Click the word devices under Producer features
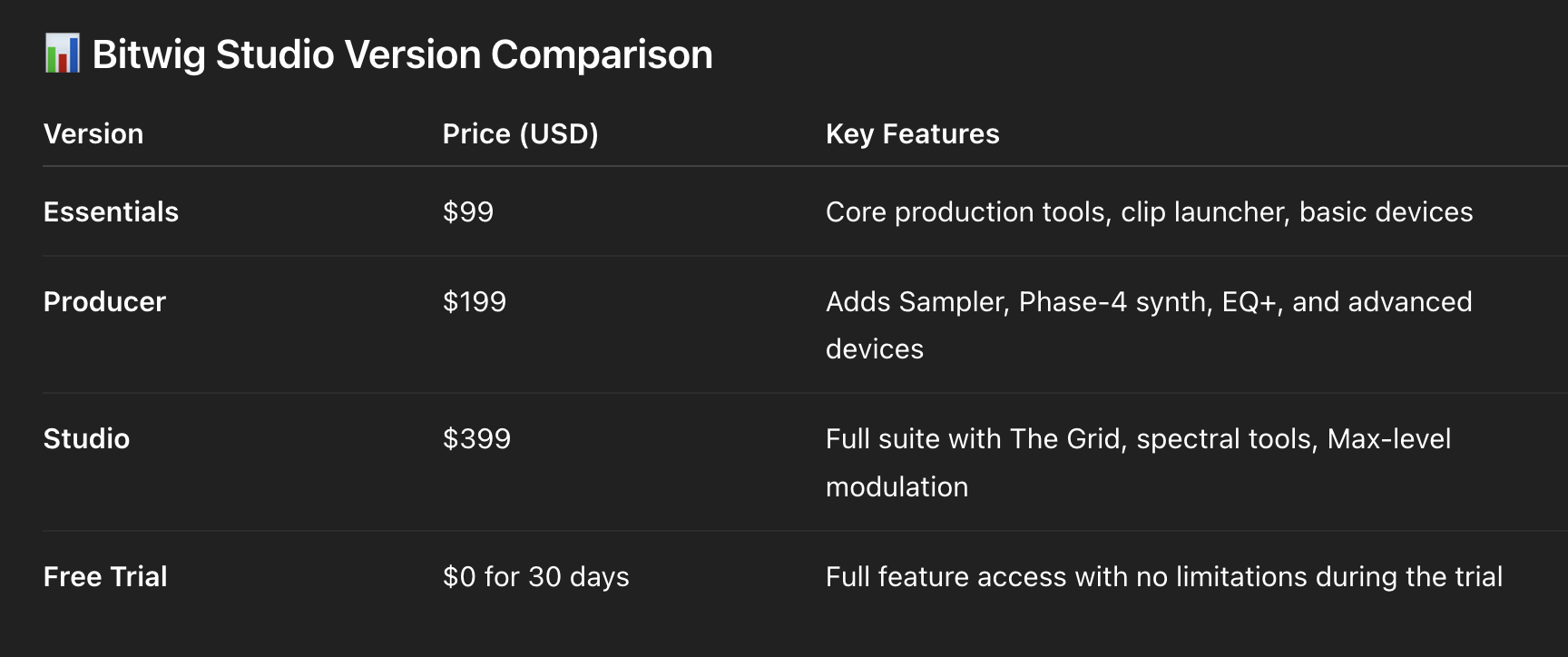The image size is (1568, 657). coord(875,349)
